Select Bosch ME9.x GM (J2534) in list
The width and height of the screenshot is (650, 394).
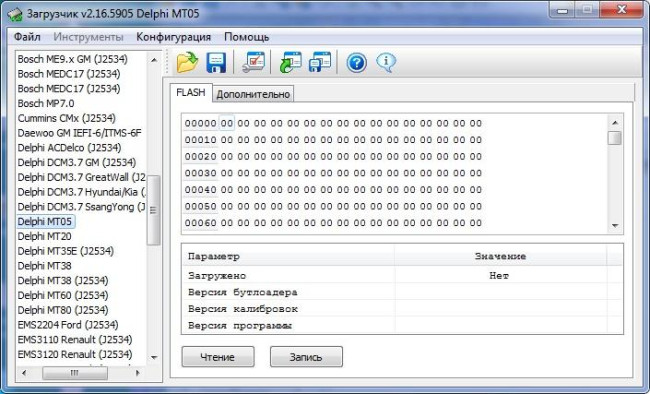click(x=73, y=59)
